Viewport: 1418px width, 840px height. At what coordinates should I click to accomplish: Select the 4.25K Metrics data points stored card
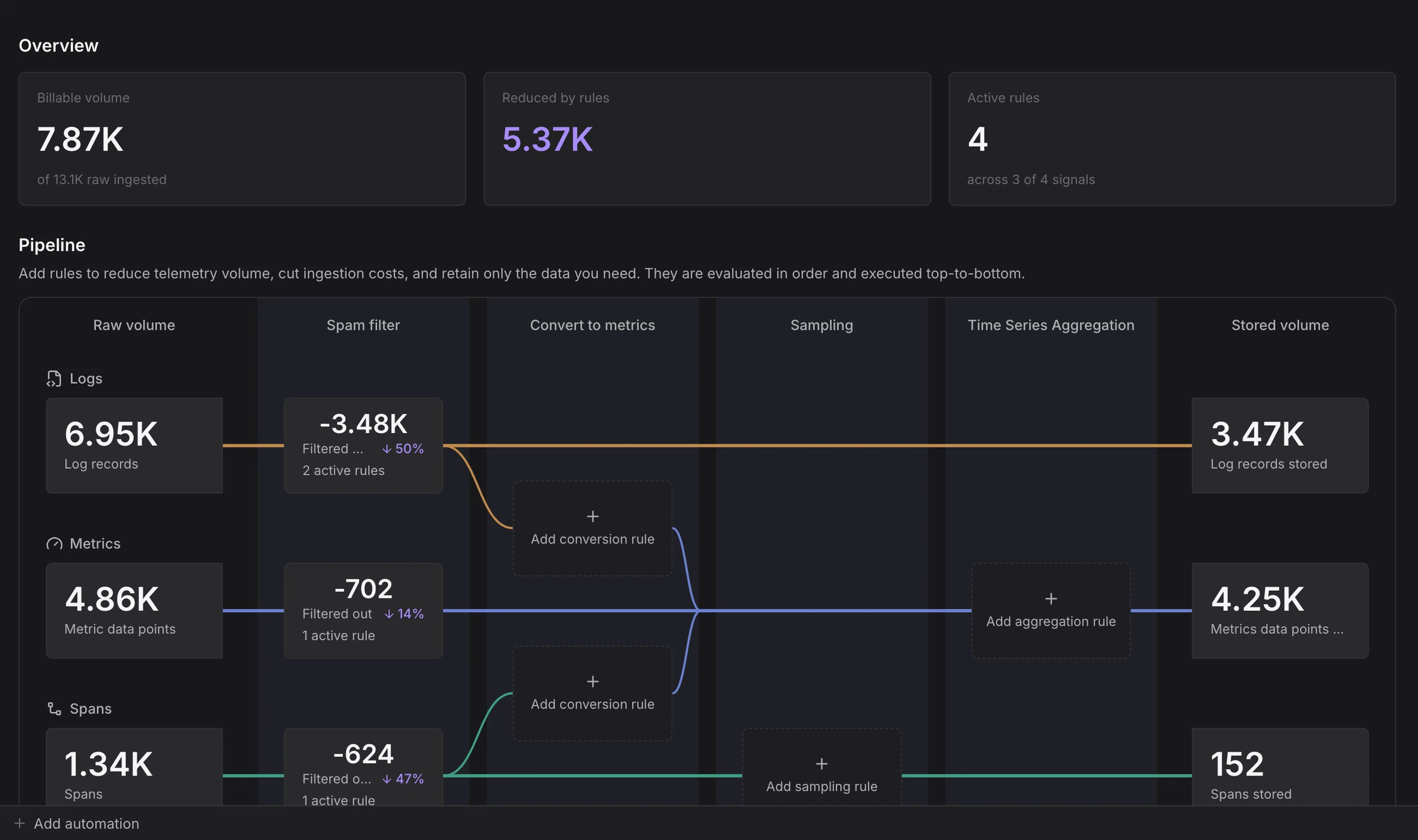click(x=1280, y=610)
